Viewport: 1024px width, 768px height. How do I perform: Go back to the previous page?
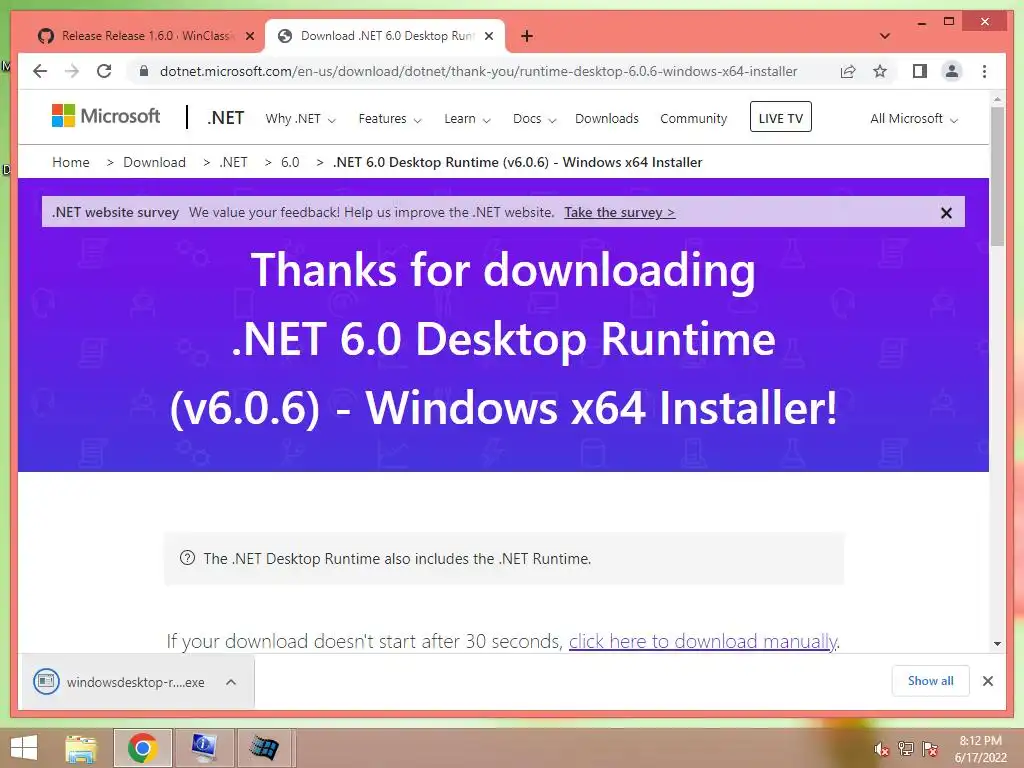coord(40,71)
